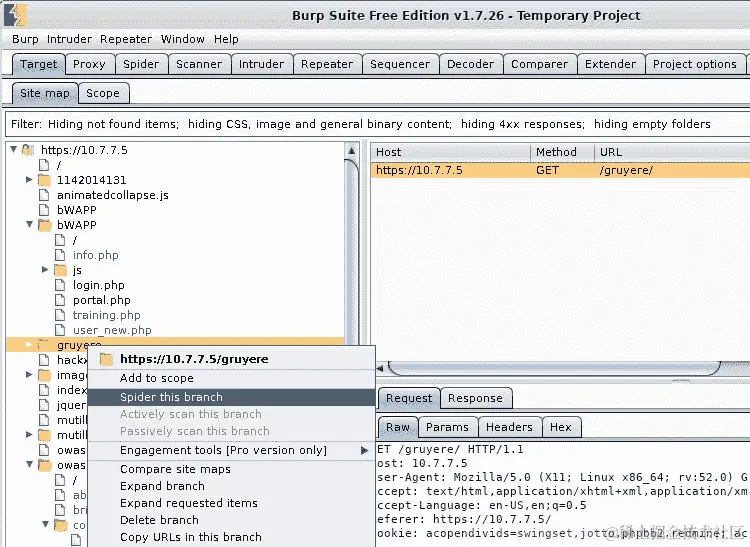Select the Target tab
The height and width of the screenshot is (547, 750).
(x=39, y=64)
